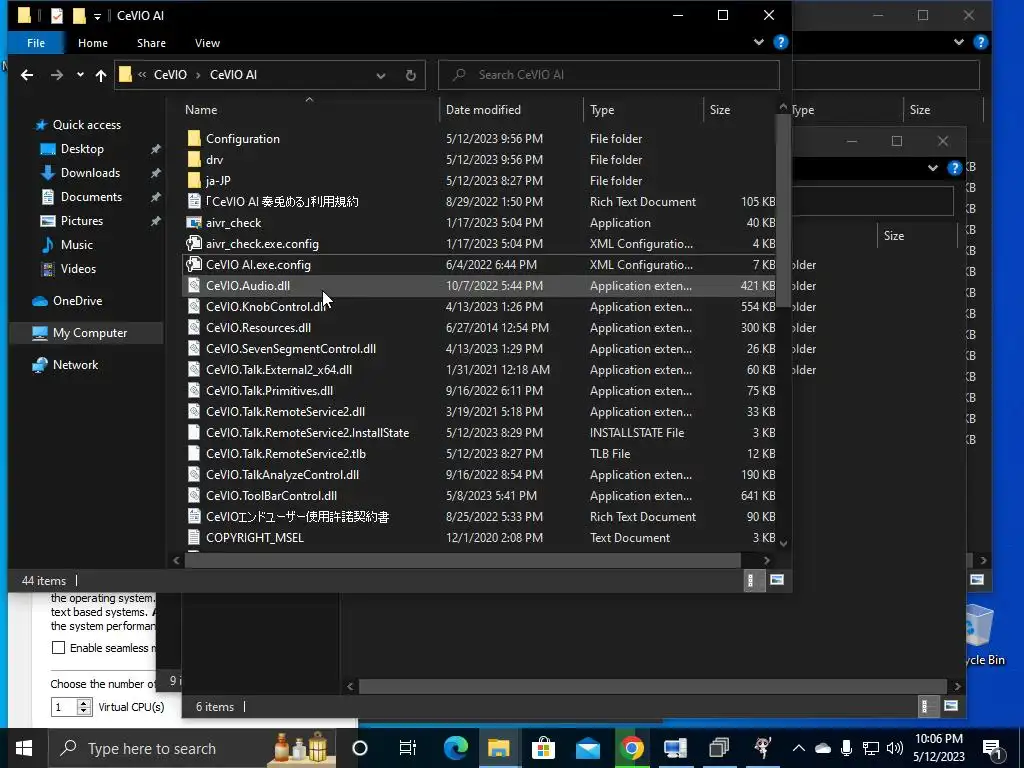The image size is (1024, 768).
Task: Launch Microsoft Edge from taskbar
Action: [455, 748]
